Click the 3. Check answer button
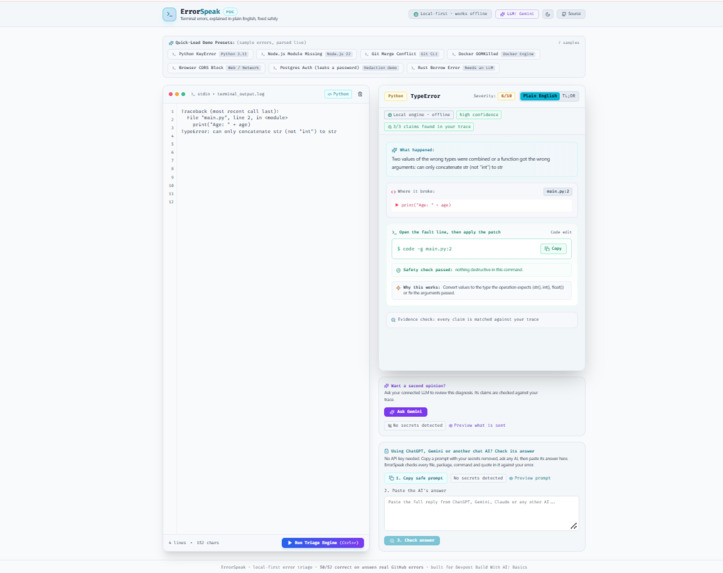The image size is (723, 573). (x=412, y=540)
